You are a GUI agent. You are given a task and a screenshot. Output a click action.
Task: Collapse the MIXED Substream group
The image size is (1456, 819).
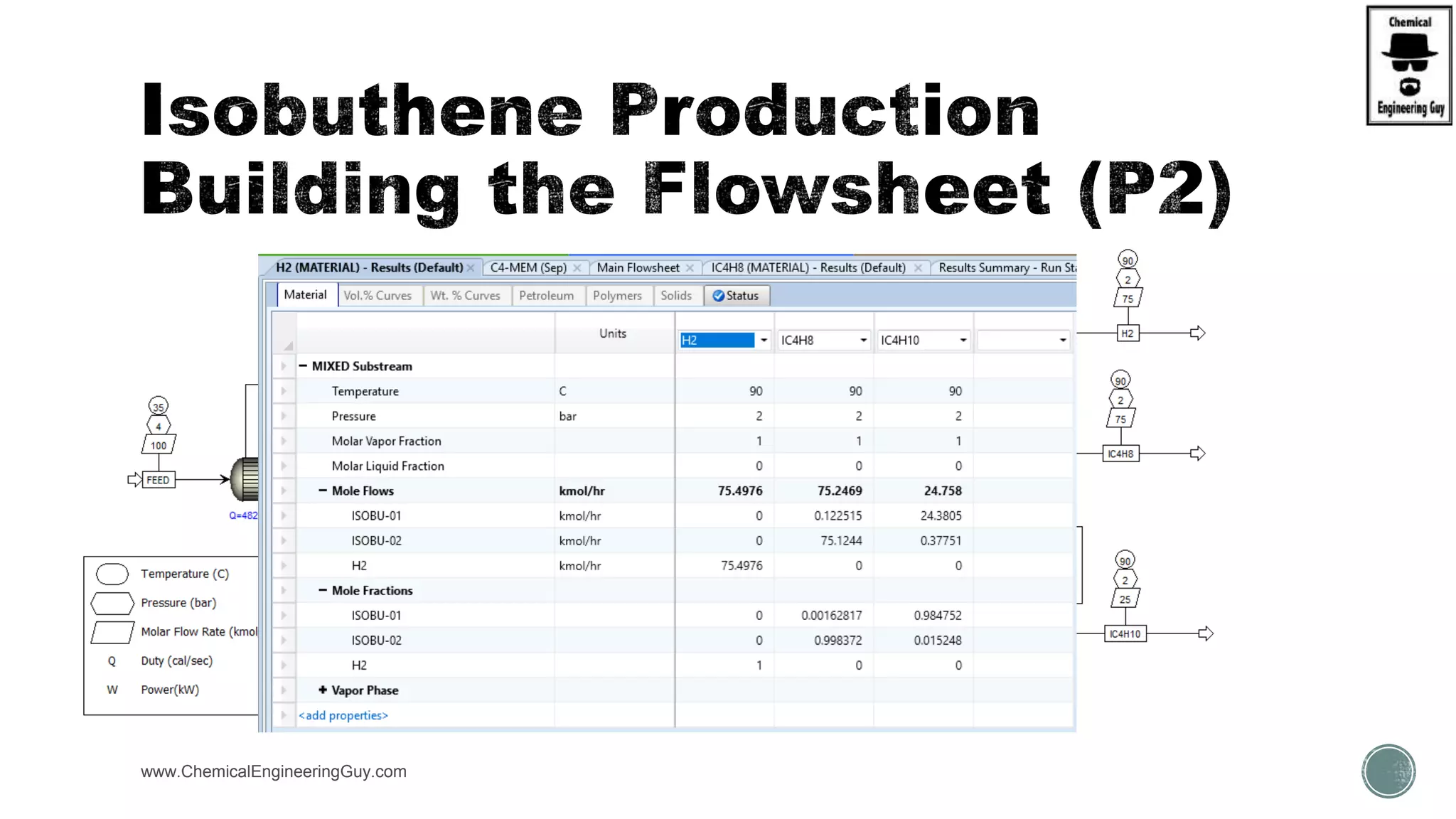pos(303,366)
